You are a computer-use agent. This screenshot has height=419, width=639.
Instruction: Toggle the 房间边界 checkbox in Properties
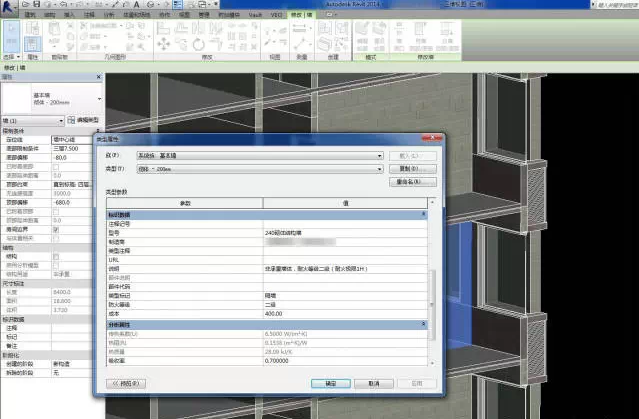(x=55, y=229)
